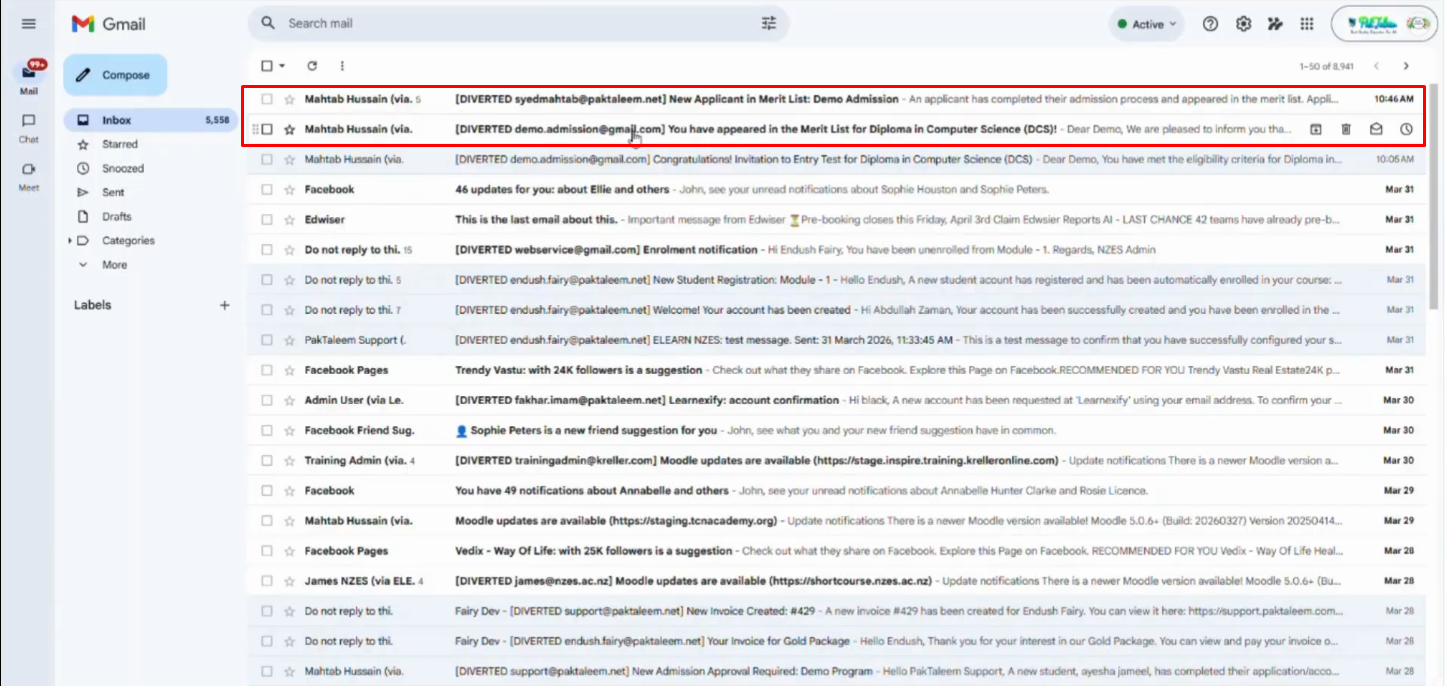Open the Enrolment notification email from Do not reply

click(837, 249)
